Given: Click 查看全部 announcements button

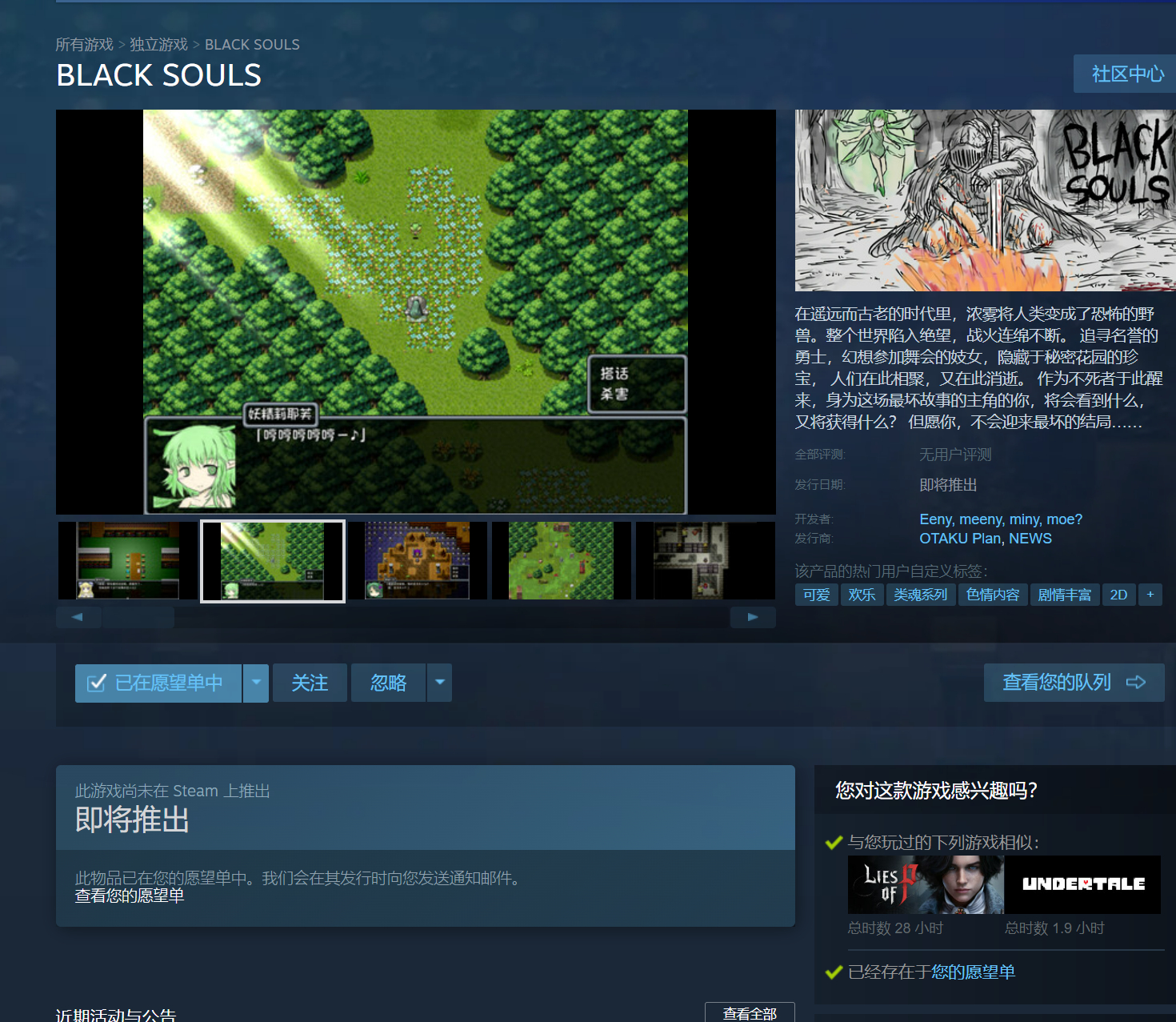Looking at the screenshot, I should tap(750, 1013).
